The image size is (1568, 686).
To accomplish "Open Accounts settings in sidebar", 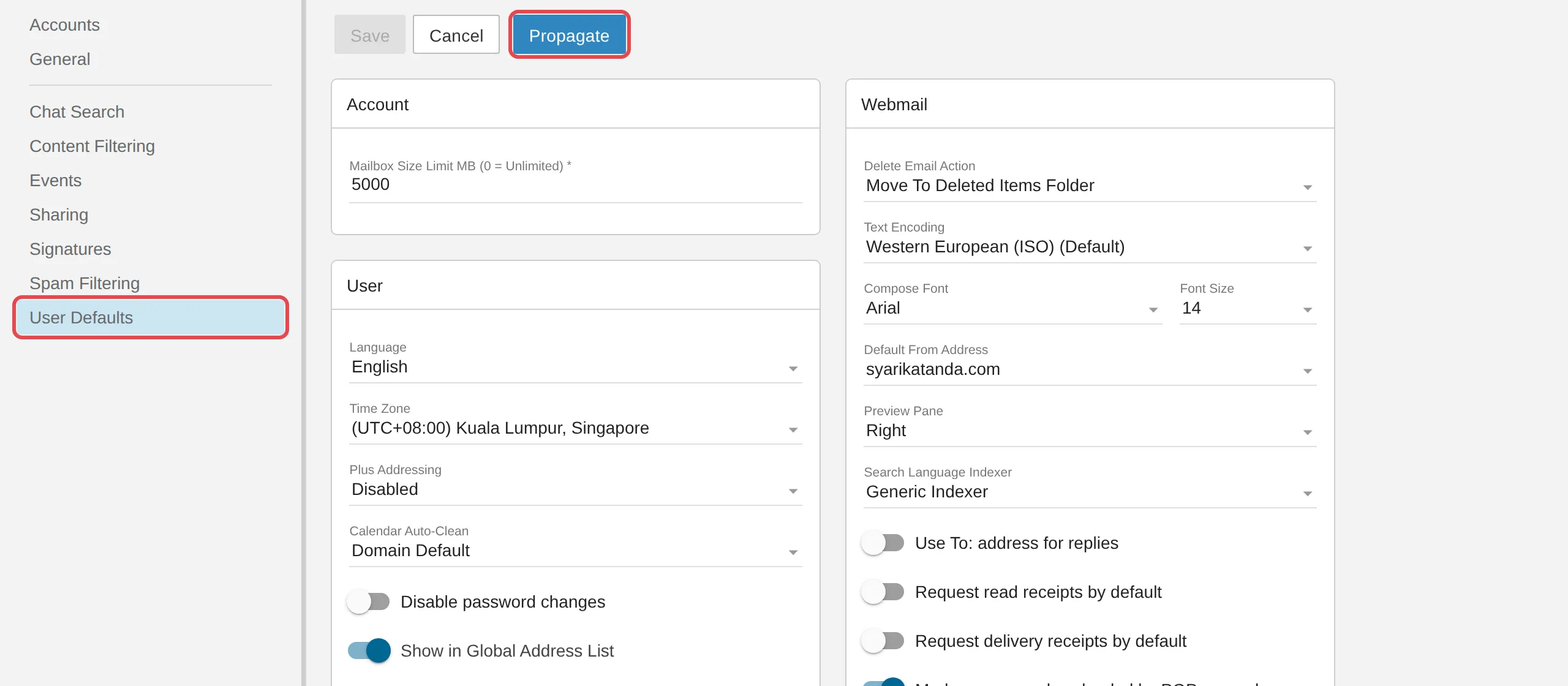I will coord(64,25).
